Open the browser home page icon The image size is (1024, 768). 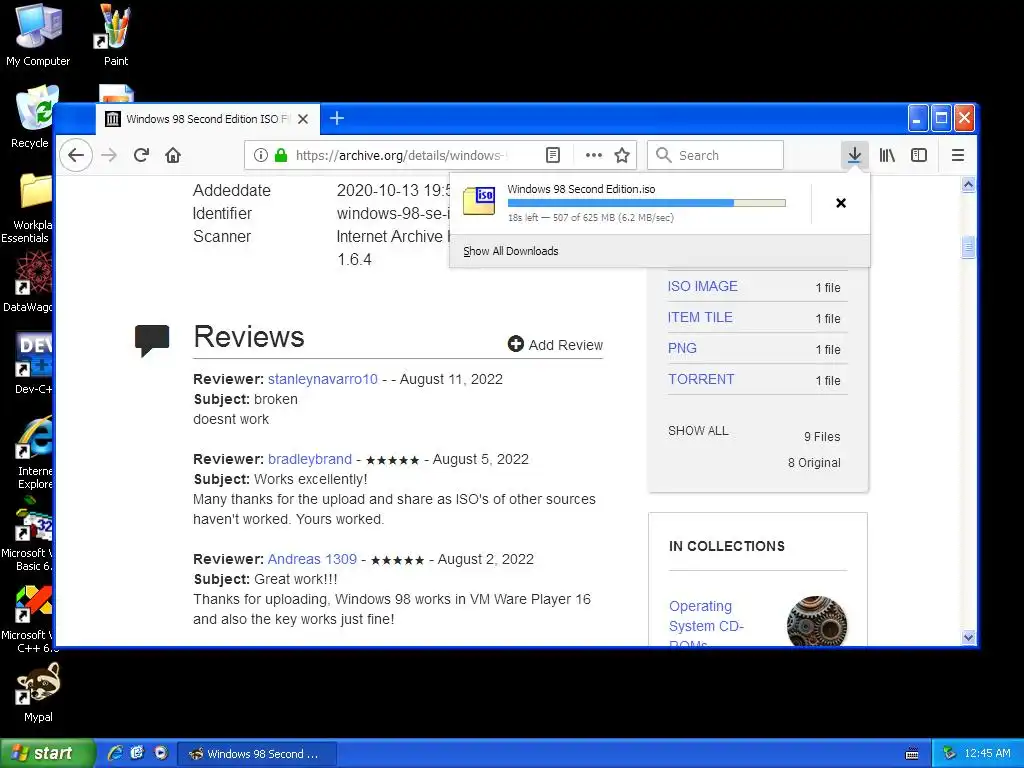(x=173, y=155)
